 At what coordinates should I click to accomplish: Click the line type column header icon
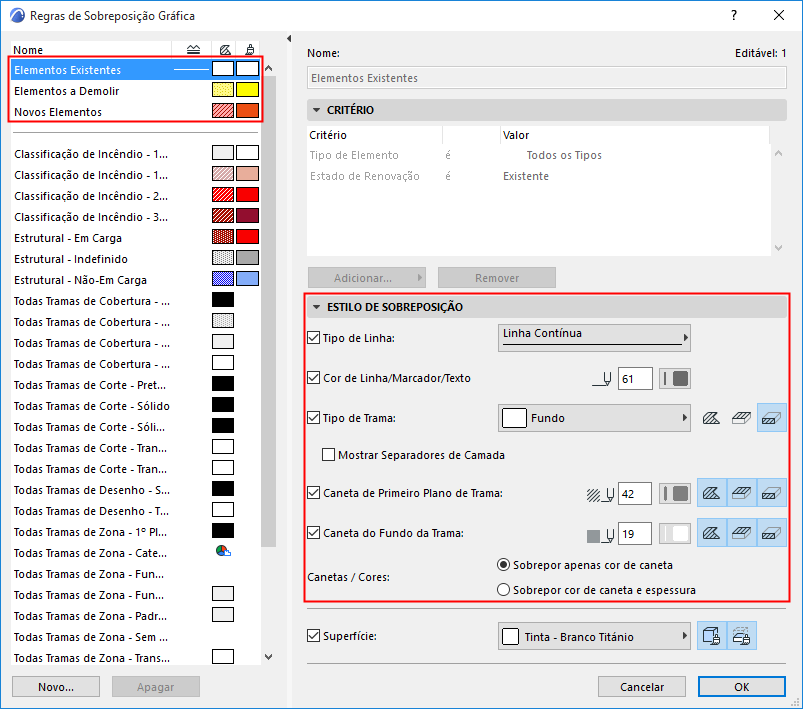pyautogui.click(x=193, y=50)
